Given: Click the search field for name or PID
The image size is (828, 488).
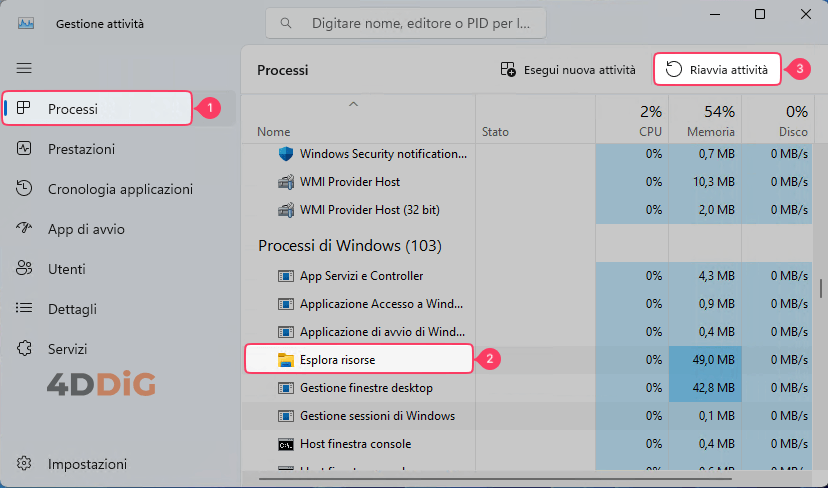Looking at the screenshot, I should coord(406,23).
